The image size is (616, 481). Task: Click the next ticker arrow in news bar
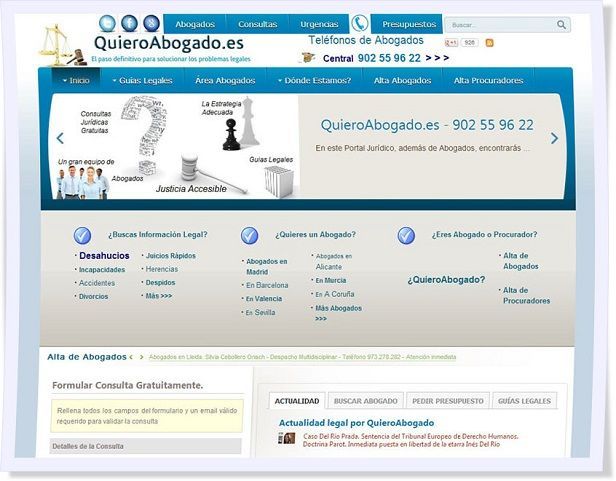(x=141, y=357)
